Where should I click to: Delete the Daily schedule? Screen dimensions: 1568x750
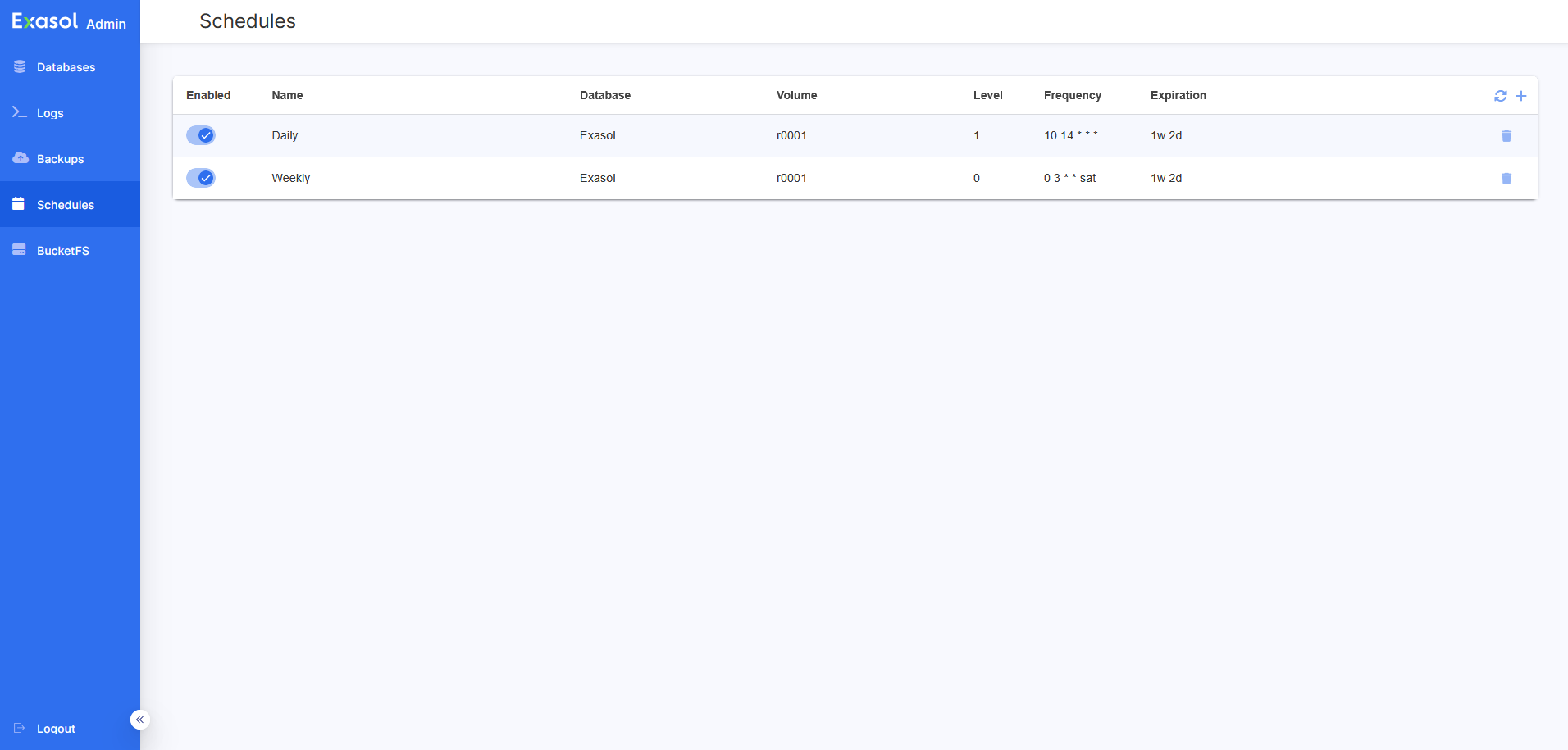[1506, 136]
